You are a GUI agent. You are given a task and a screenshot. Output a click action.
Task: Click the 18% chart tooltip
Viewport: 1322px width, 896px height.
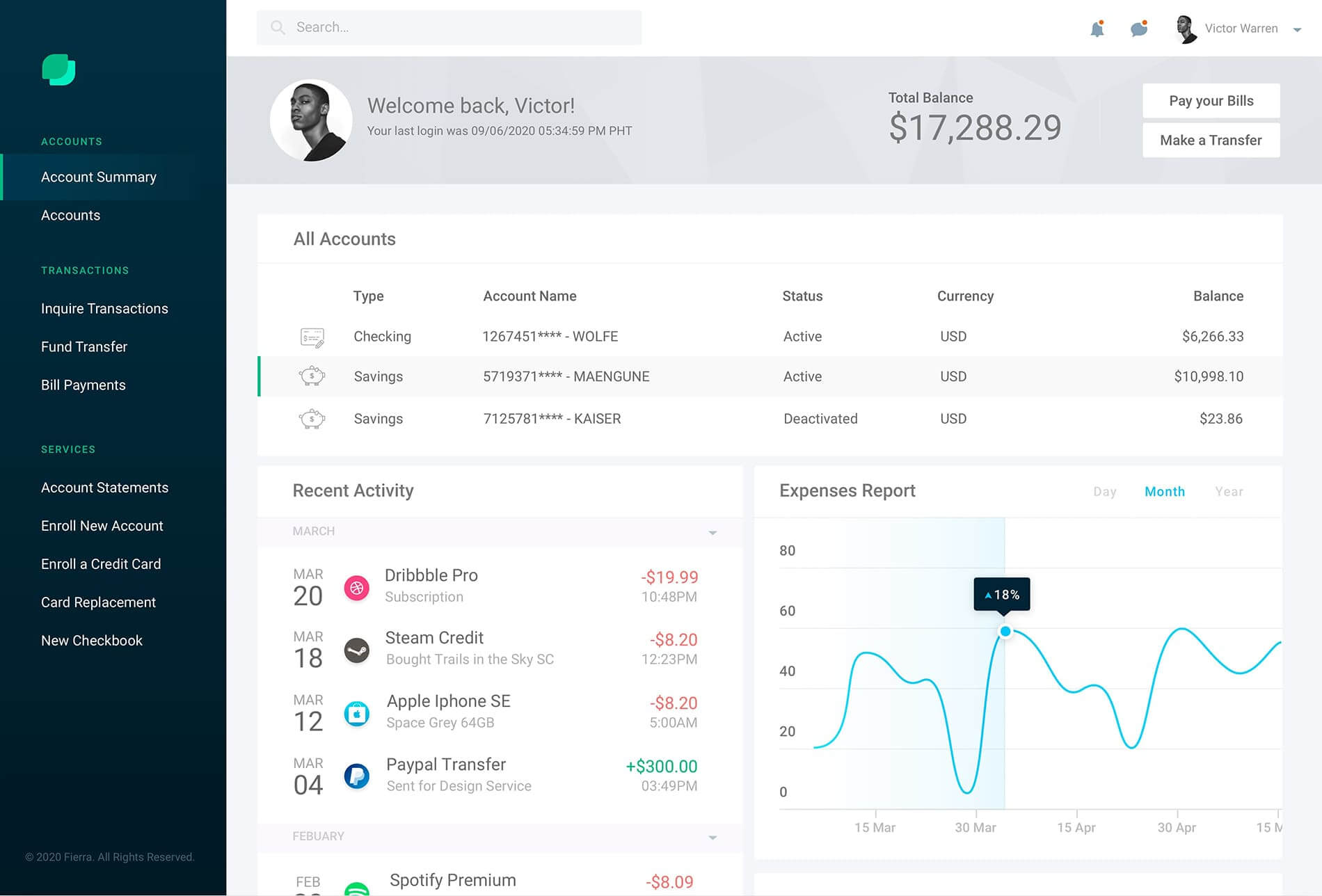(x=1002, y=595)
